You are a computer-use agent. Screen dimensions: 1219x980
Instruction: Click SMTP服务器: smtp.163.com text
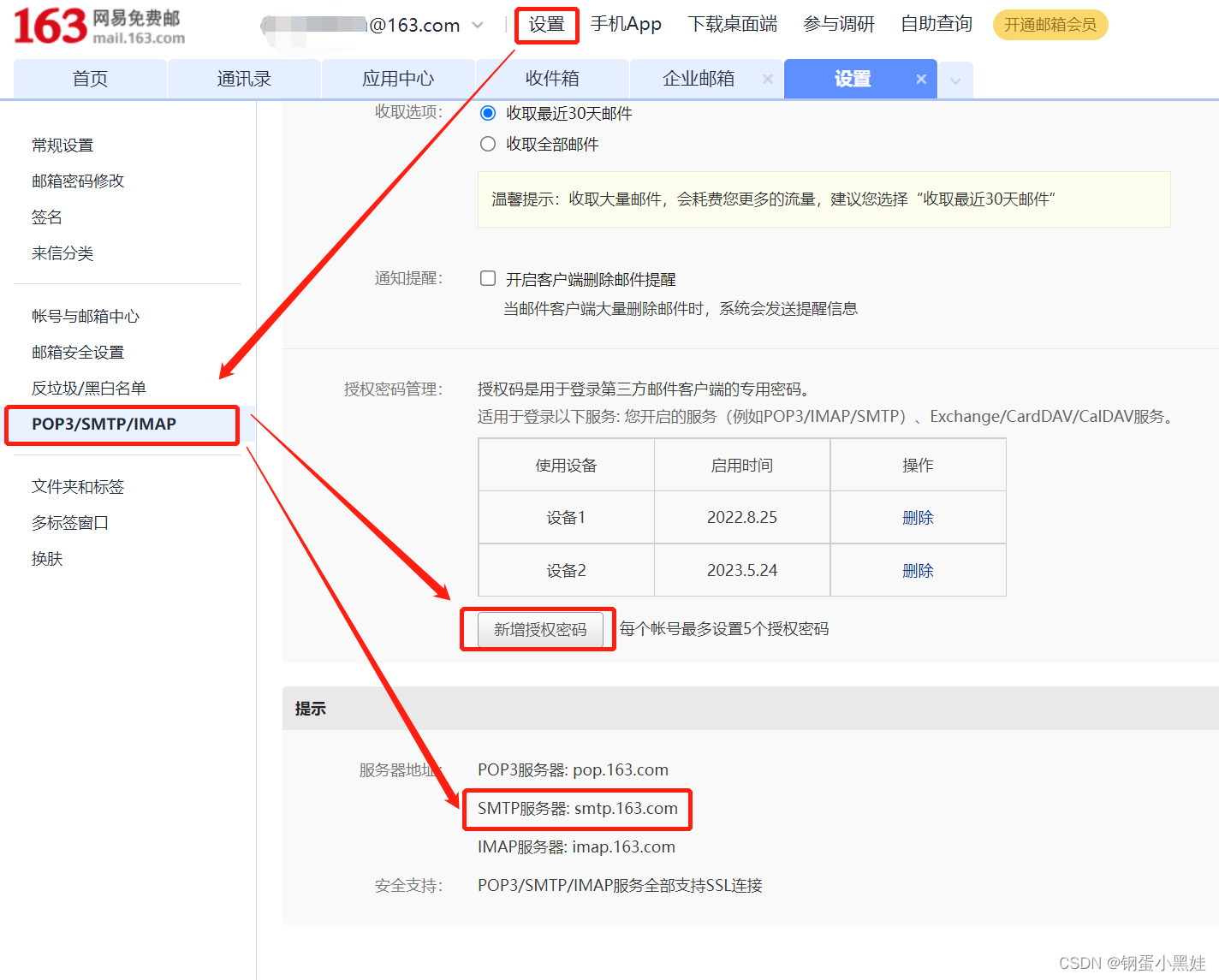click(578, 809)
